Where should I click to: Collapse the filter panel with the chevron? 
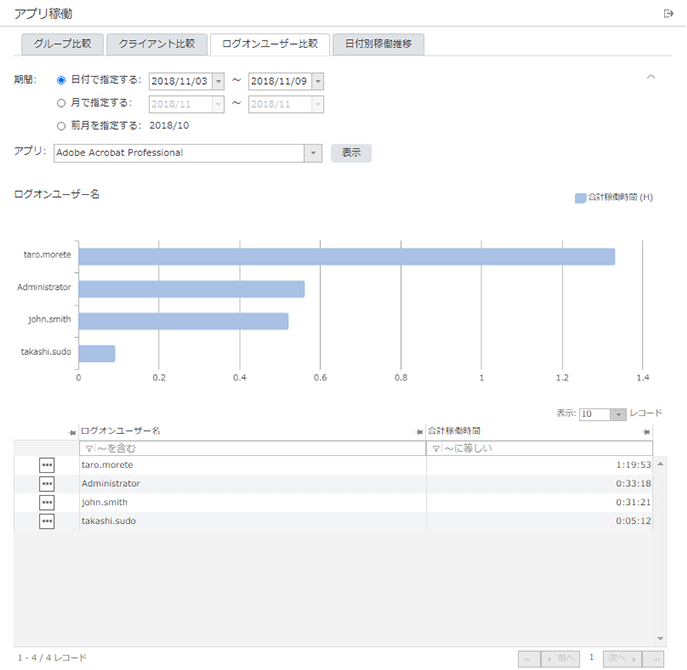pos(651,77)
